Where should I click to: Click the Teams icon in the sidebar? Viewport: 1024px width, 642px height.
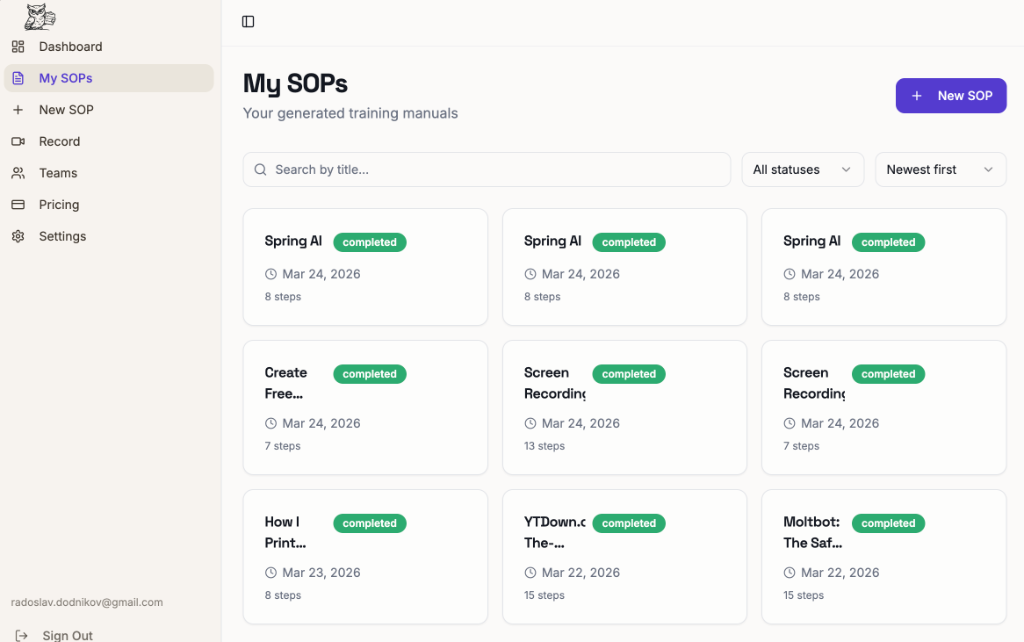point(18,172)
